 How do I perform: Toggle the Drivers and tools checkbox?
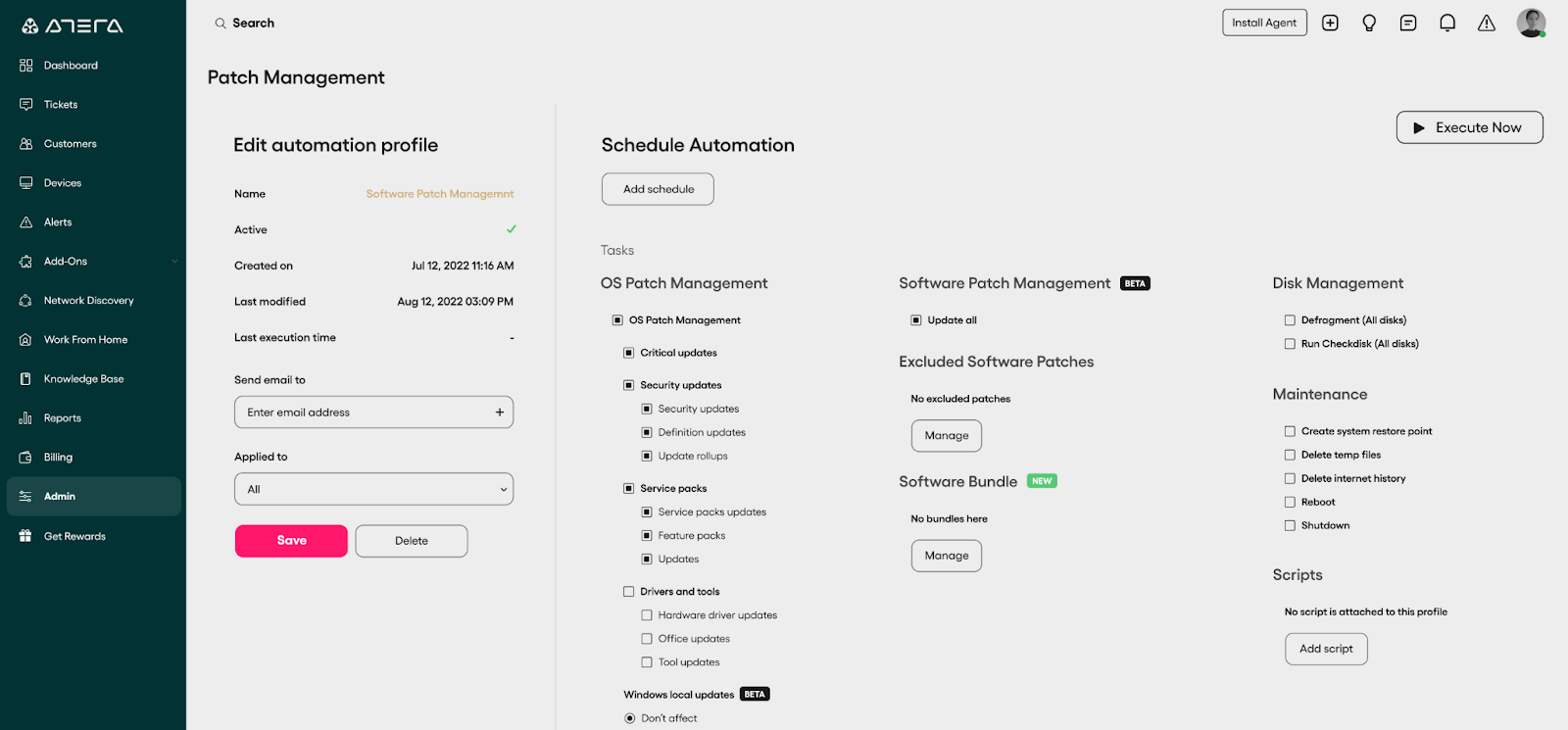tap(629, 592)
